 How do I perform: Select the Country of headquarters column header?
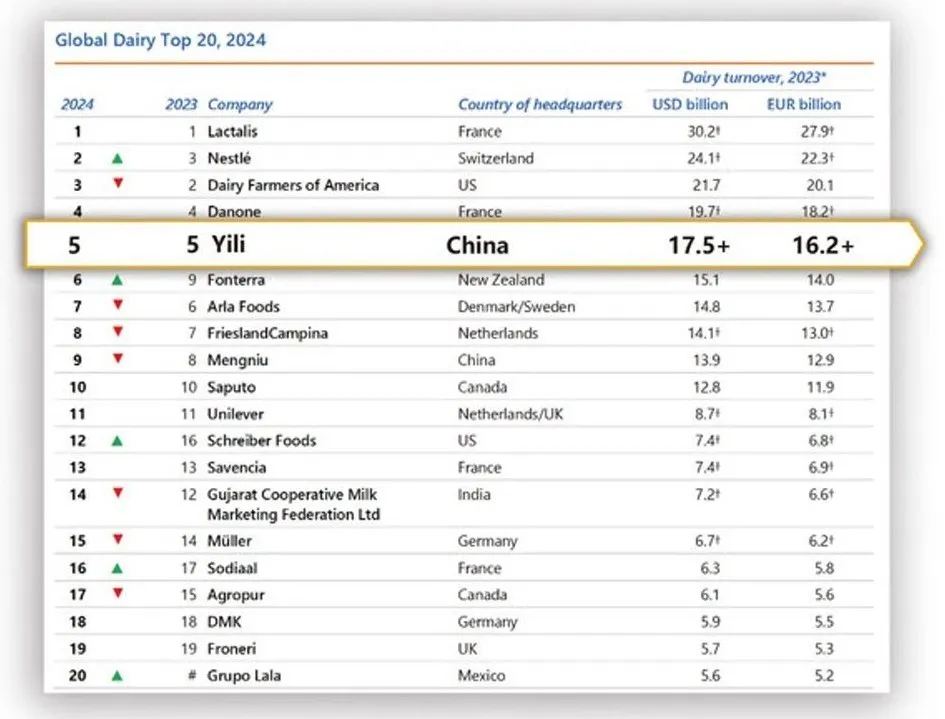(x=540, y=104)
